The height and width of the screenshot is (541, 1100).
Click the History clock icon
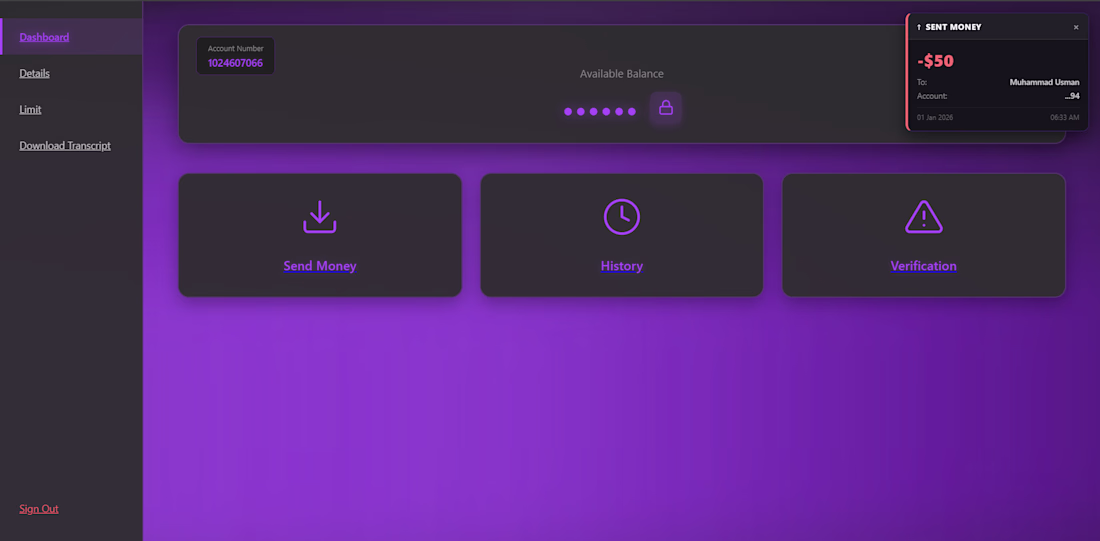[622, 217]
